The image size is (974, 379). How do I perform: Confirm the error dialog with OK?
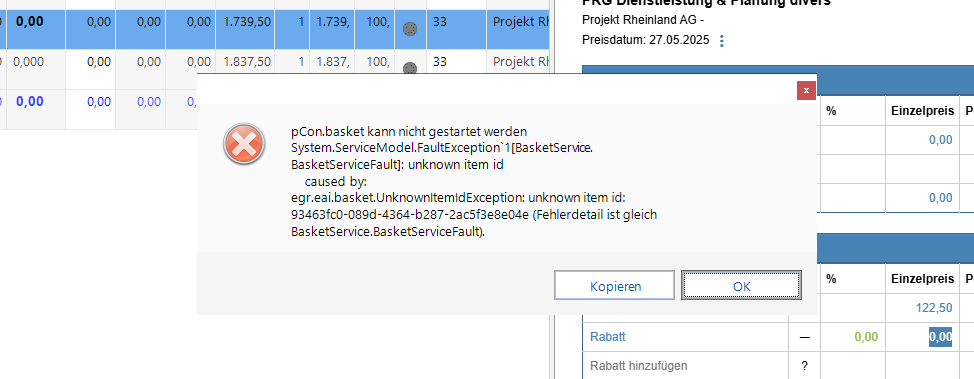[741, 286]
